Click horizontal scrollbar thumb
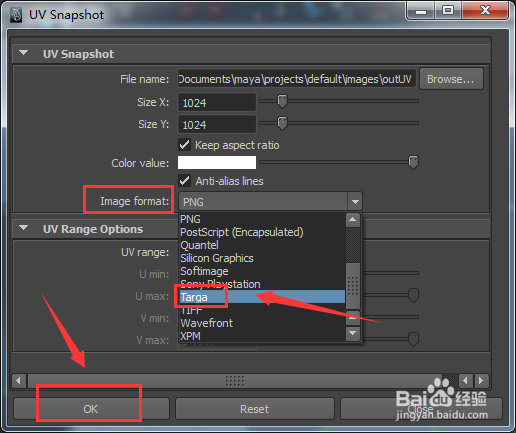 (235, 381)
